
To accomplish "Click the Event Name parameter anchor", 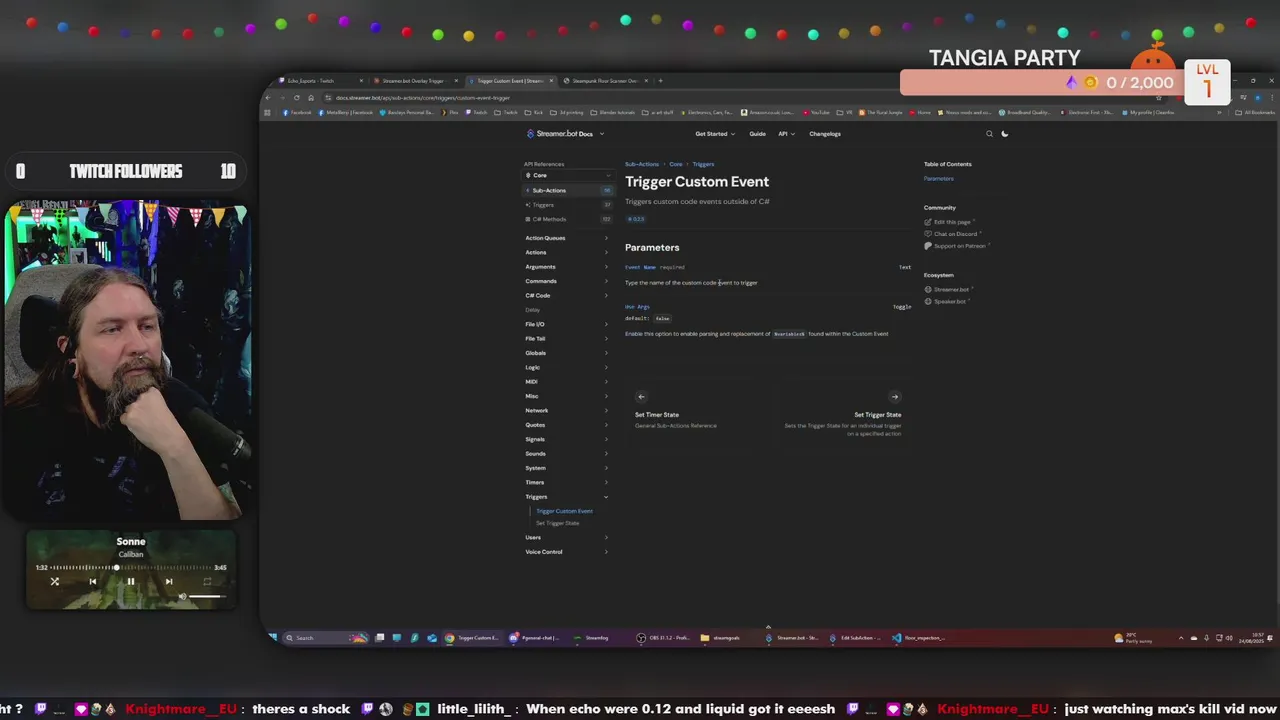I will [x=640, y=267].
